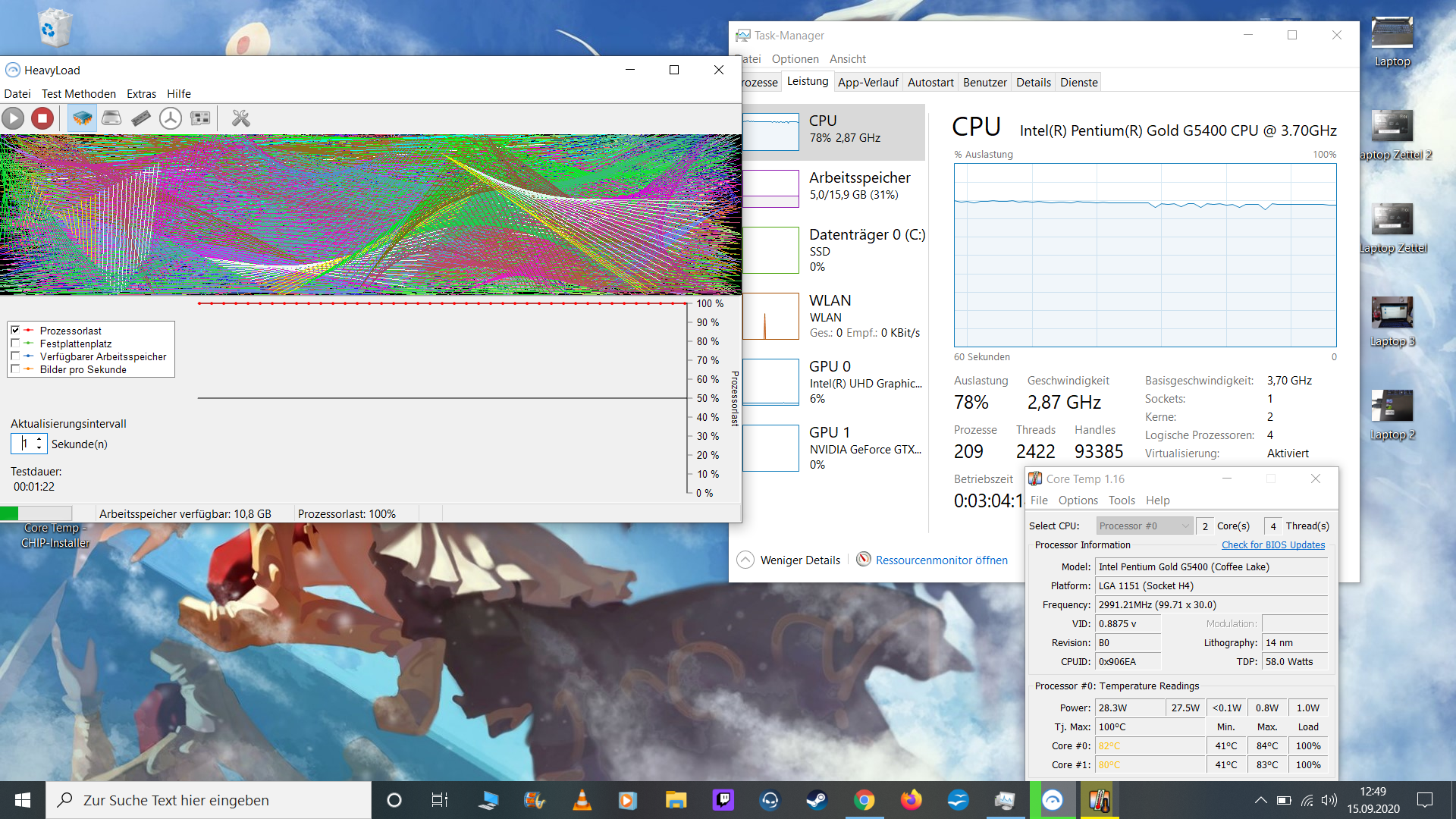Open Firefox from the taskbar
1456x819 pixels.
pos(911,800)
